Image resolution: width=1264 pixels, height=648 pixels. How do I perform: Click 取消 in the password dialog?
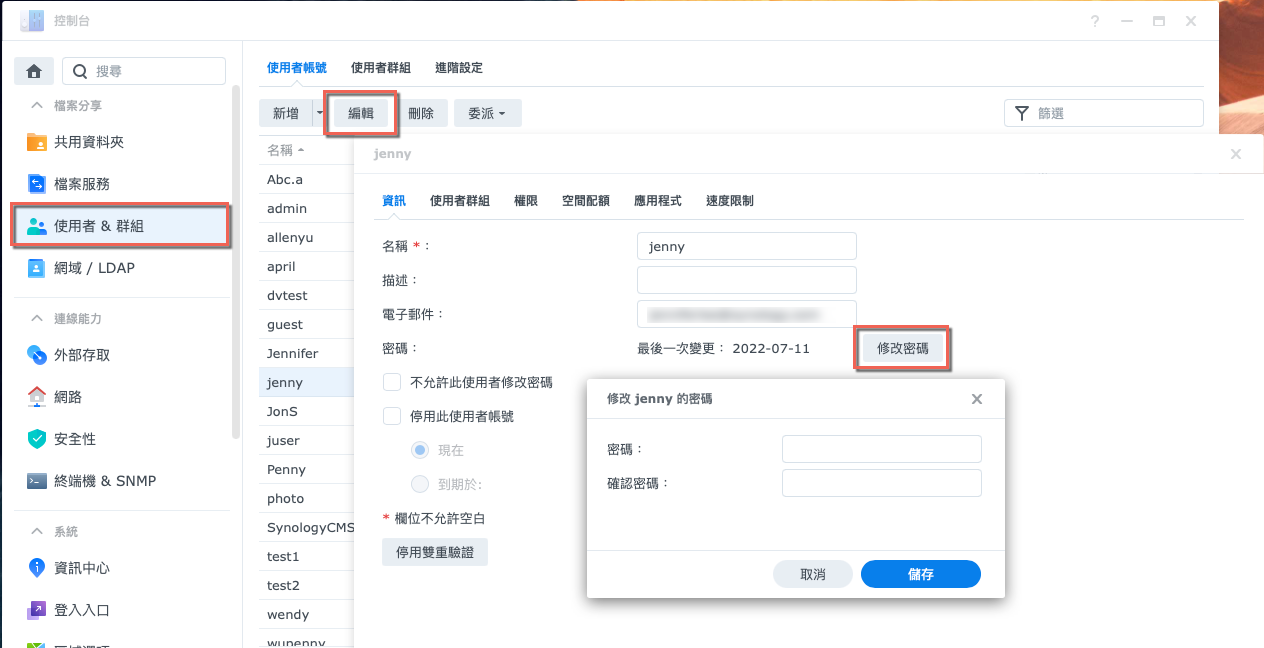tap(813, 574)
